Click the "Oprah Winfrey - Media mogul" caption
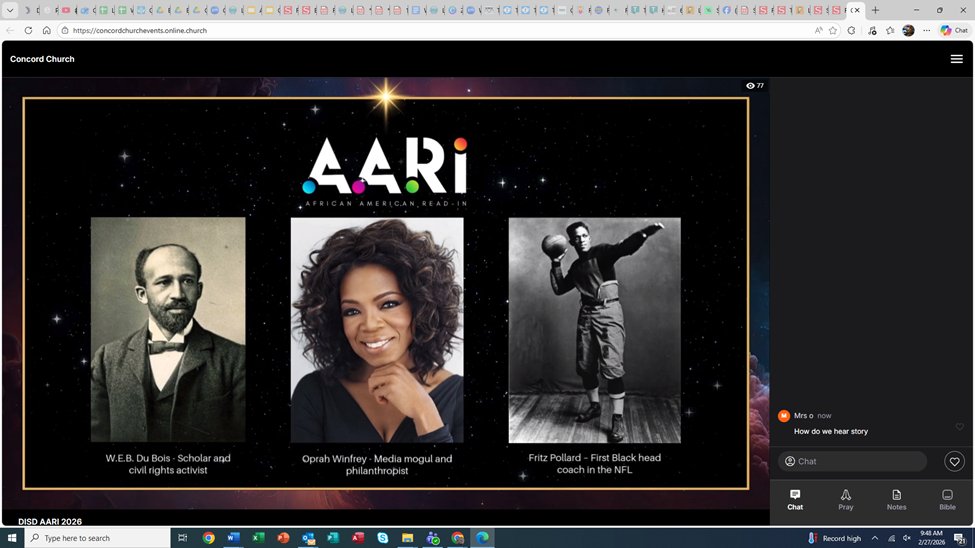975x548 pixels. tap(377, 465)
